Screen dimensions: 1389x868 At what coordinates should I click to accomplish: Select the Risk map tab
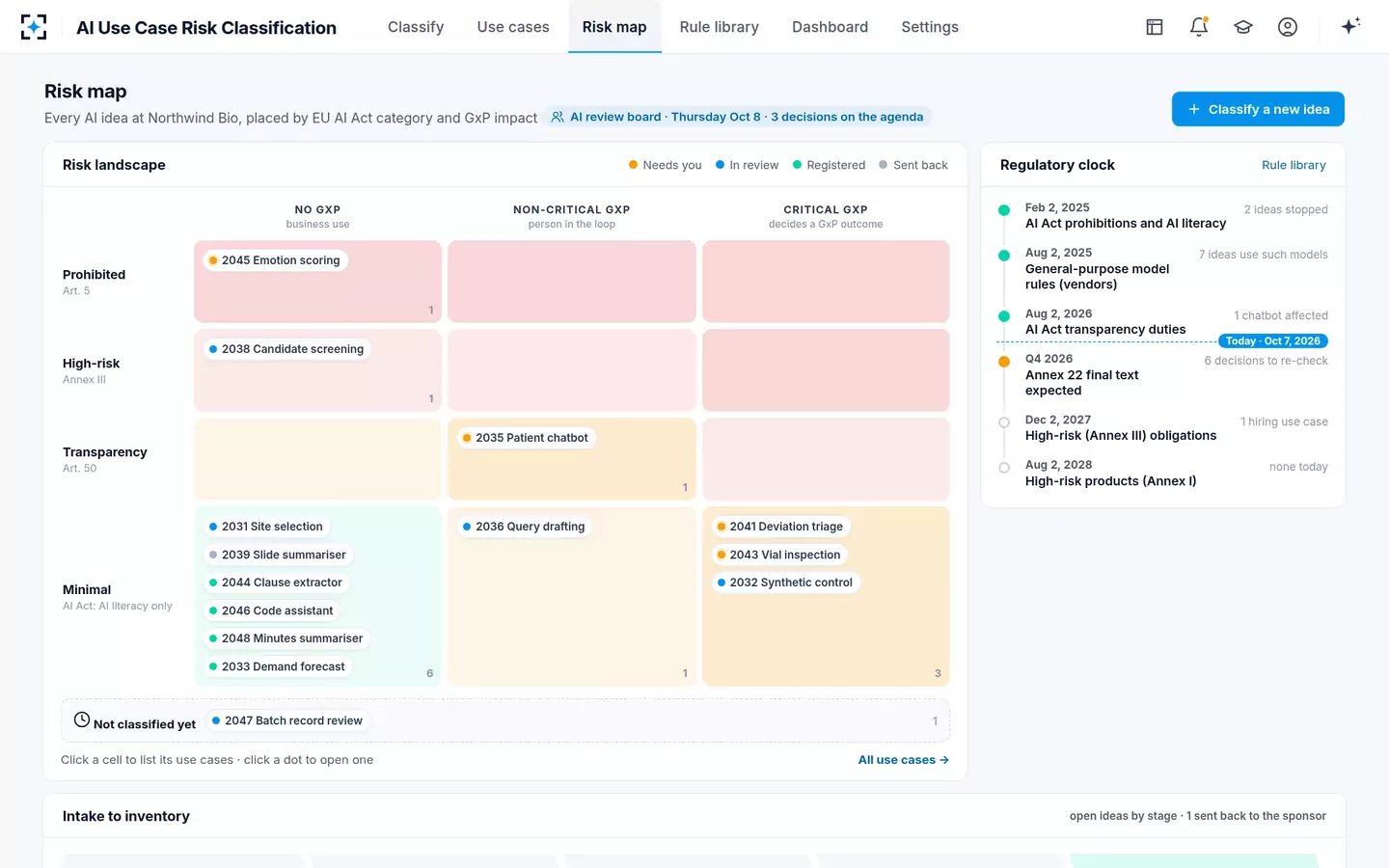(x=614, y=27)
